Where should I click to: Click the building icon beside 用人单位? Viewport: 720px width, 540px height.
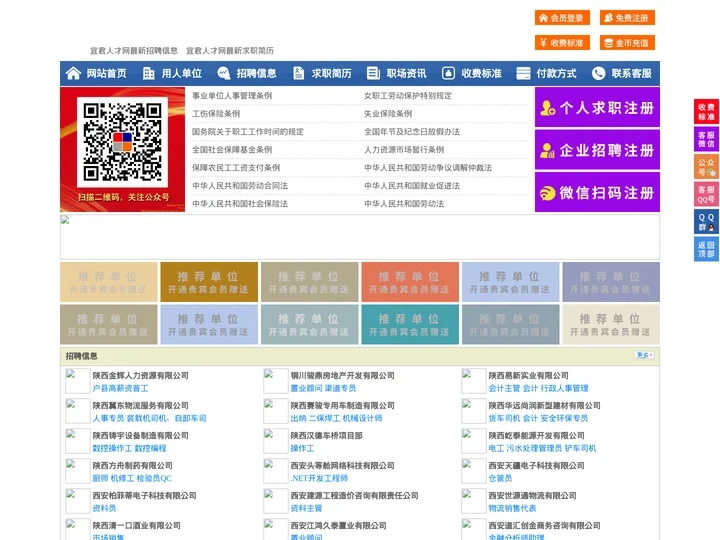[148, 73]
